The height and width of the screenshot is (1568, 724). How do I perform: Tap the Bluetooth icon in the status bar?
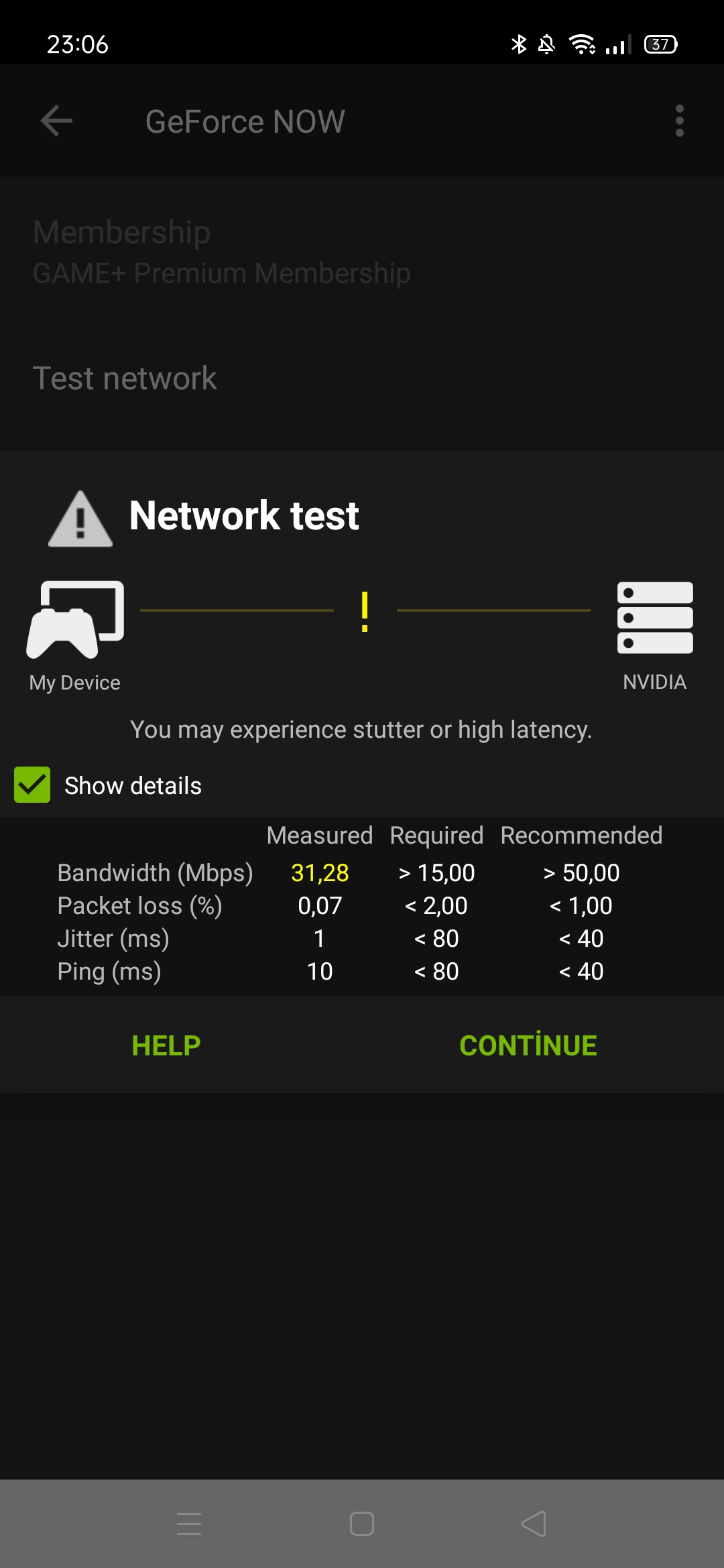(x=519, y=44)
